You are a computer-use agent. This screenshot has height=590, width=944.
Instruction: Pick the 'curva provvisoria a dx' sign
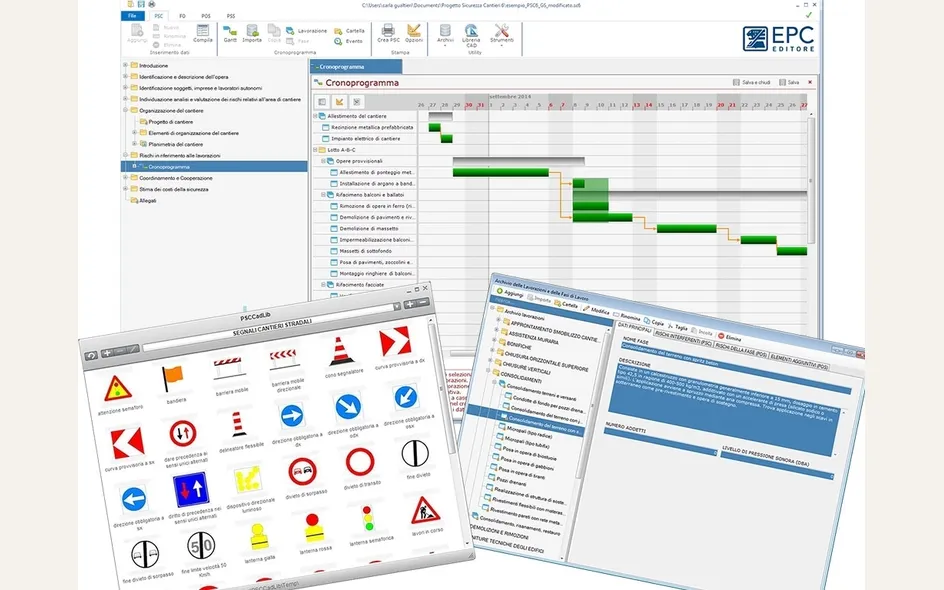(395, 341)
